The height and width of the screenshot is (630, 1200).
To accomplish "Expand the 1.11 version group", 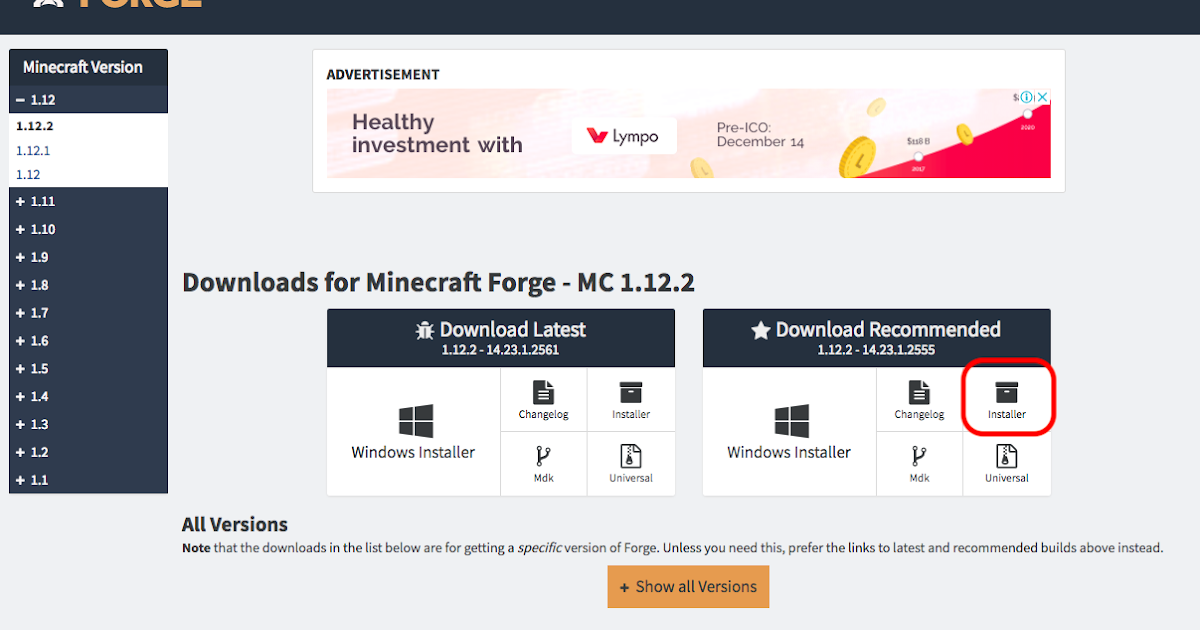I will point(88,201).
